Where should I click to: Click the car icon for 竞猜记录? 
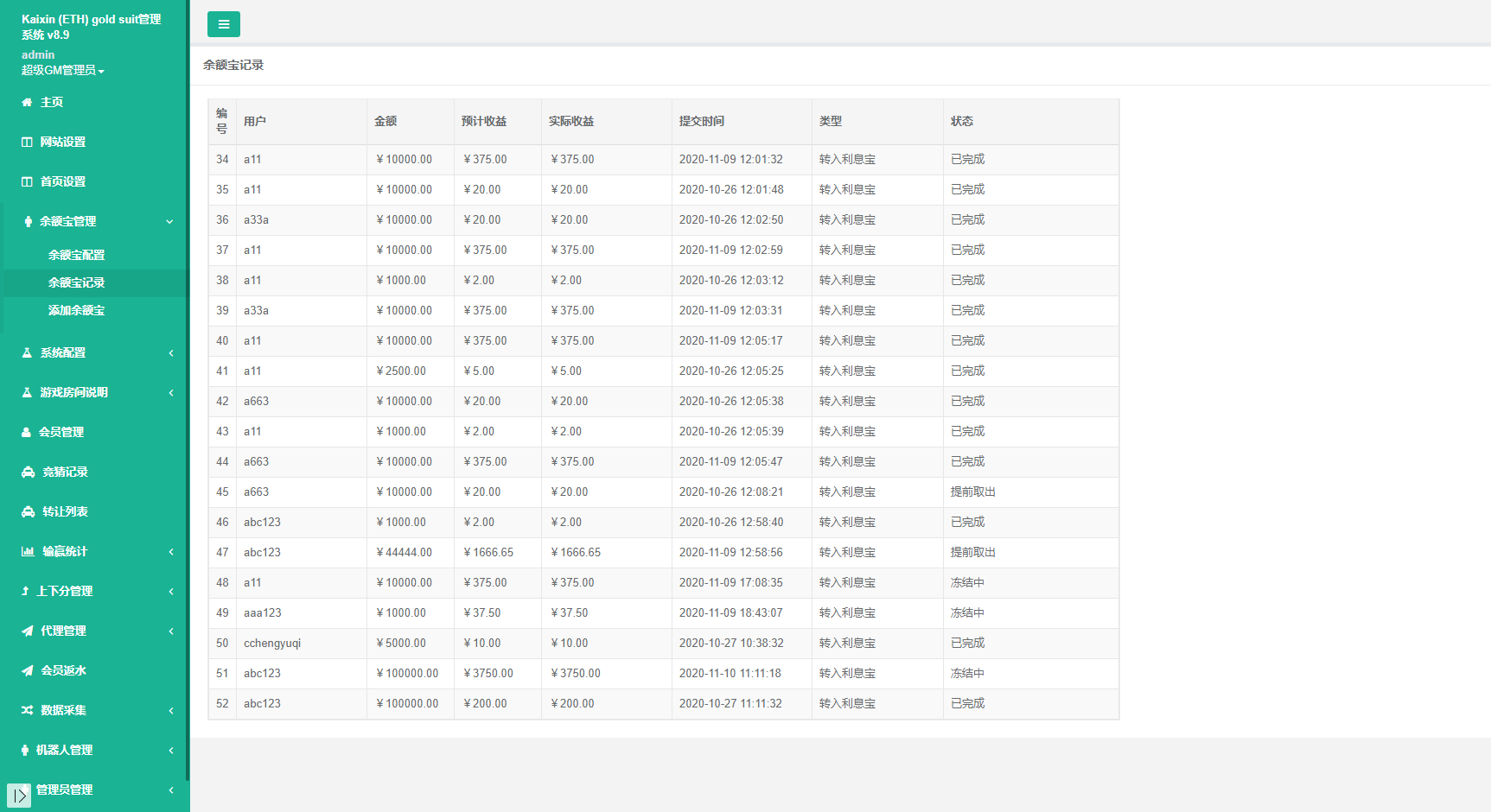[28, 472]
